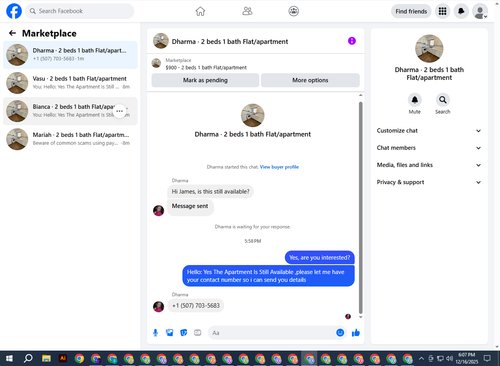This screenshot has width=500, height=366.
Task: Click the listing avatar in chat header
Action: pos(161,41)
